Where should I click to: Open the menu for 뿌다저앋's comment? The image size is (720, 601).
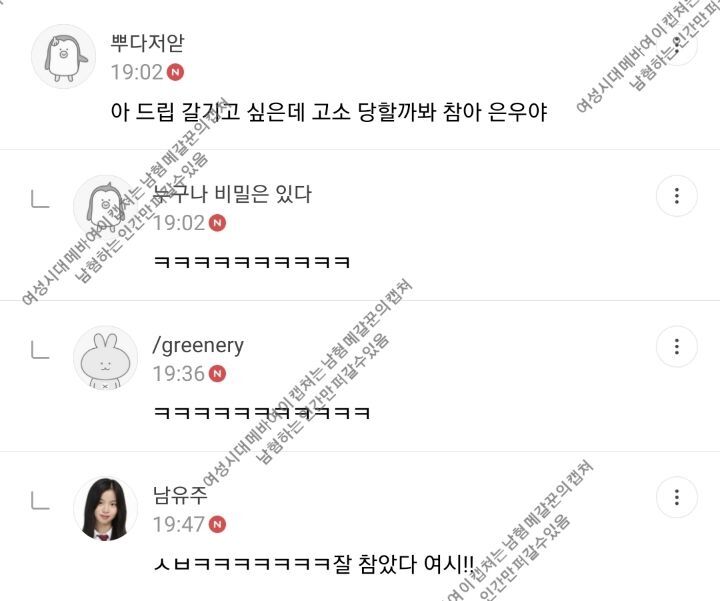(x=677, y=45)
